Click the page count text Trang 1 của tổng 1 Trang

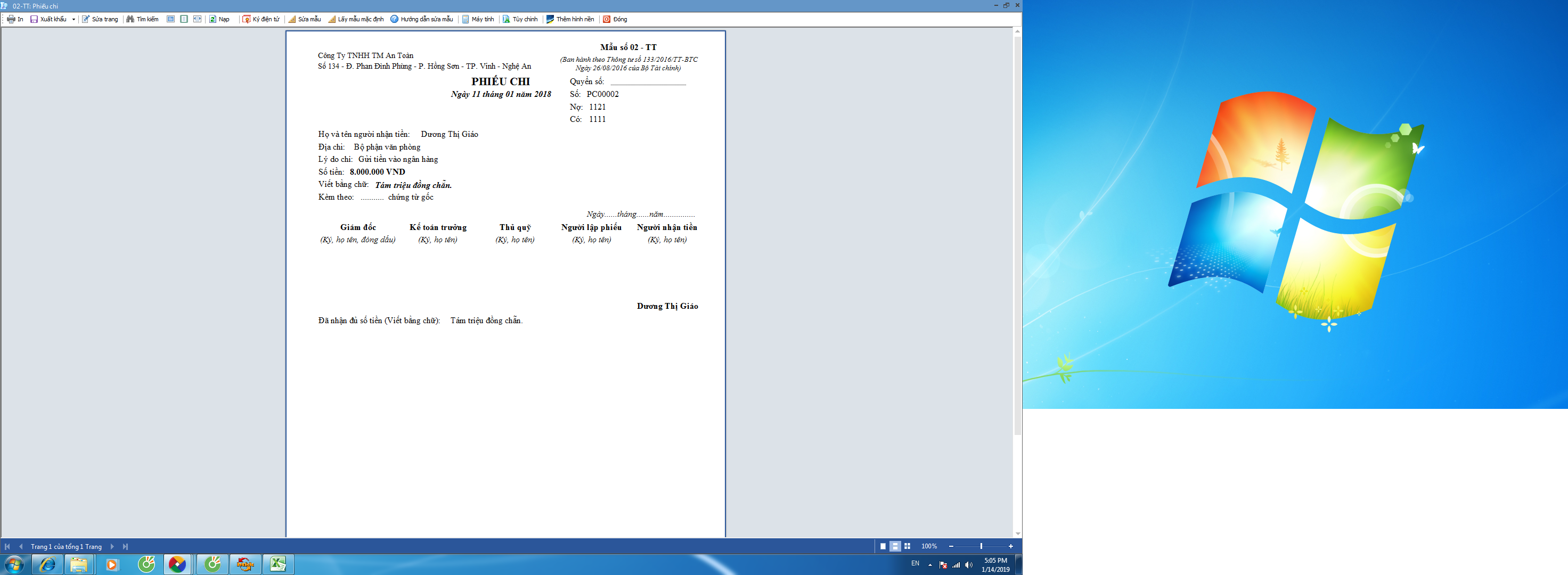coord(67,546)
